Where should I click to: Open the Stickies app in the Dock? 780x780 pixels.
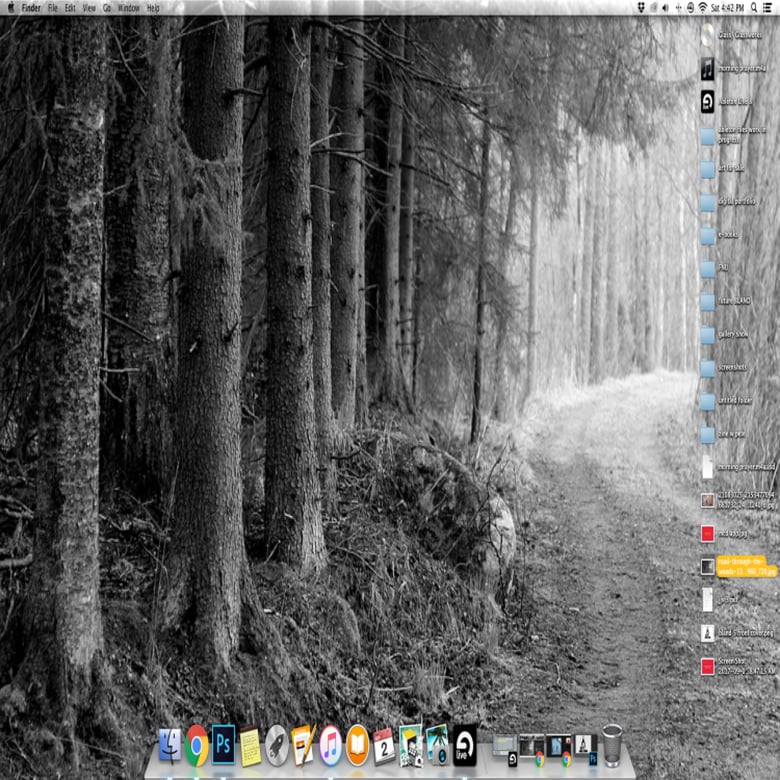click(250, 746)
